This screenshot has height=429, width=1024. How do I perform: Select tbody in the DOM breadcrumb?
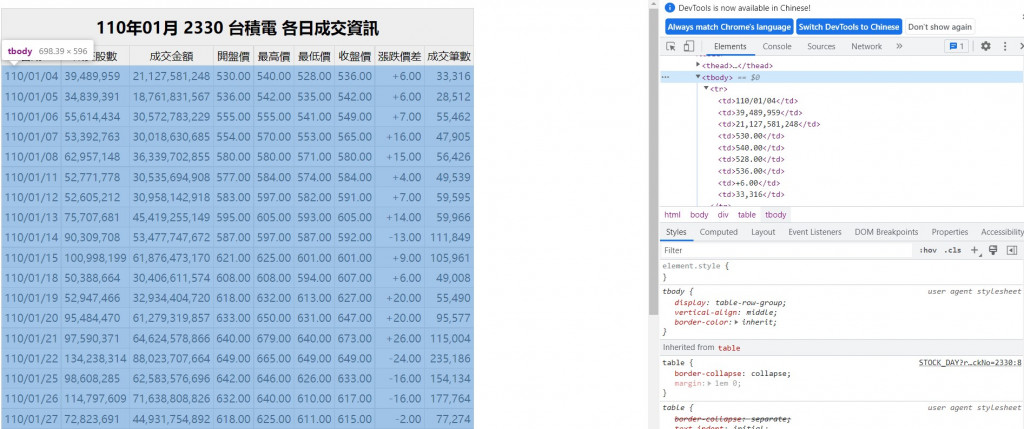click(775, 214)
